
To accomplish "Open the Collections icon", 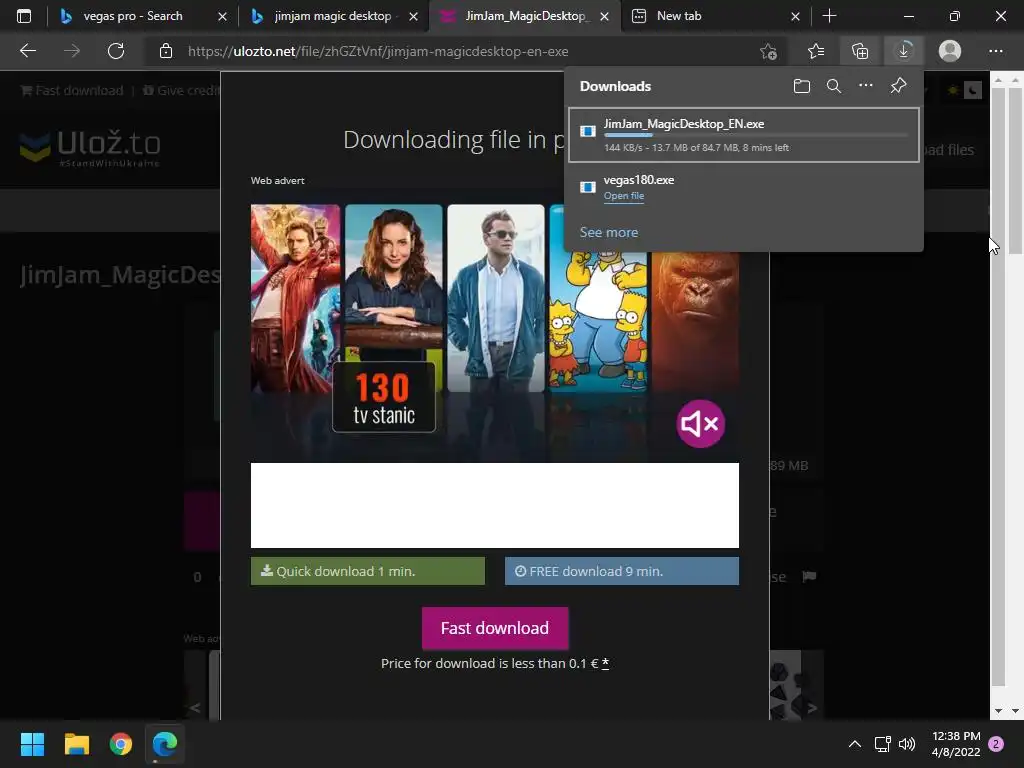I will point(860,51).
